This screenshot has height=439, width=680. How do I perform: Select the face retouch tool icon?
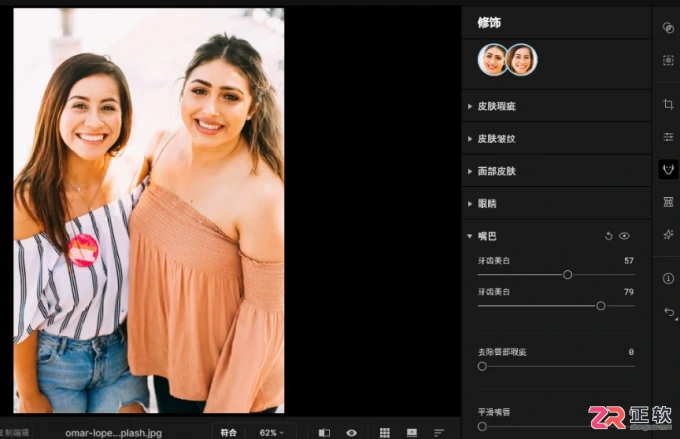point(668,169)
